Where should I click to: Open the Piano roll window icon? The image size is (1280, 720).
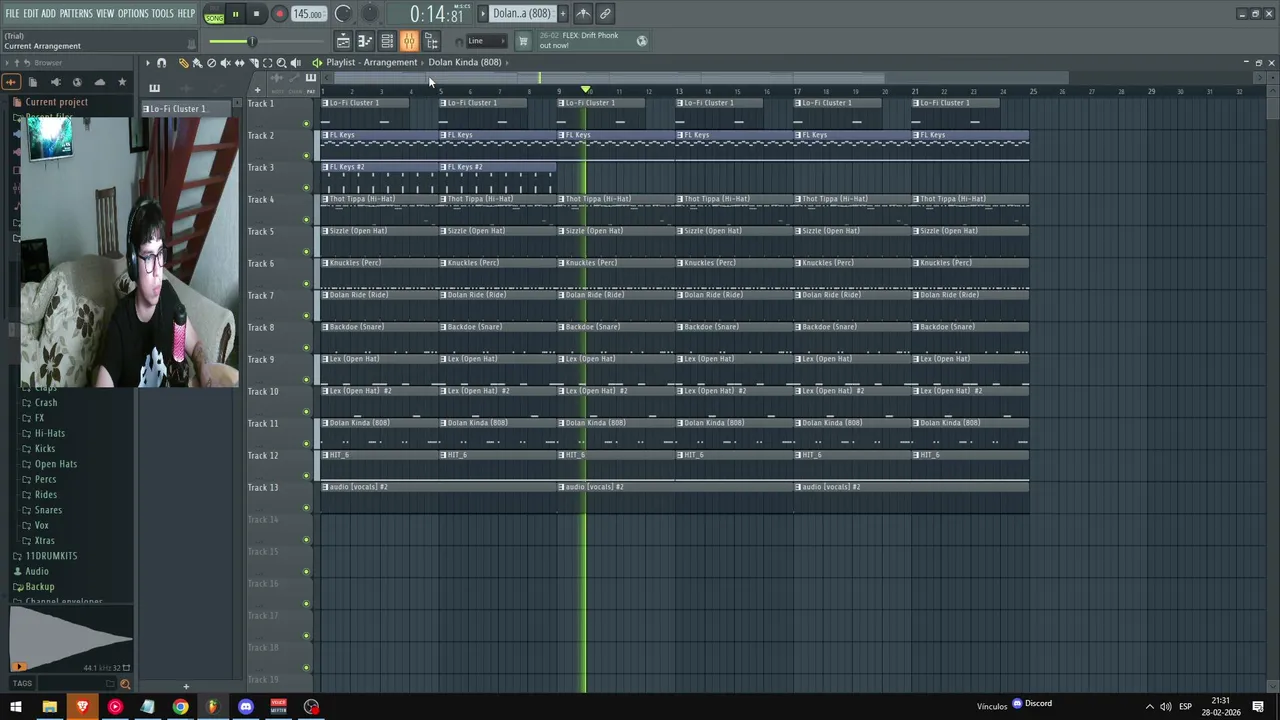tap(365, 41)
